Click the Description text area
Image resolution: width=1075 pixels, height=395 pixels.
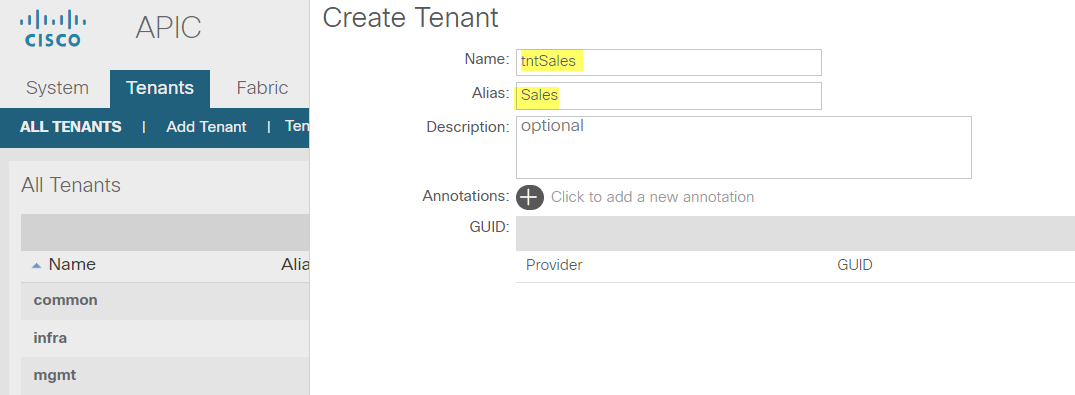[743, 147]
